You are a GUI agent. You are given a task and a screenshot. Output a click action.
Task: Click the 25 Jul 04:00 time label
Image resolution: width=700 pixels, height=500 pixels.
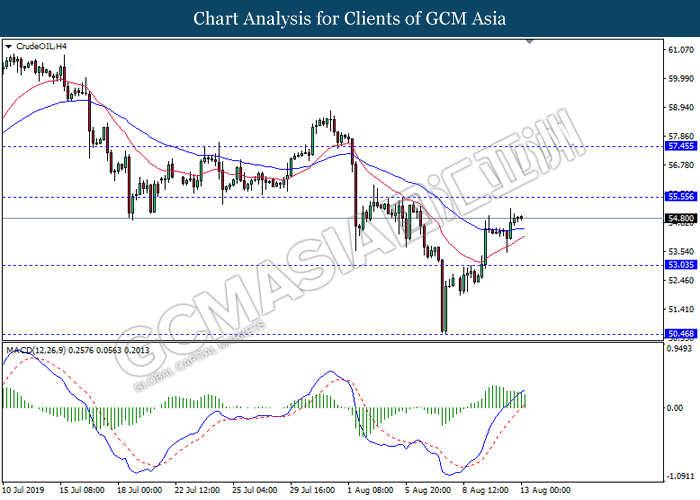coord(254,490)
